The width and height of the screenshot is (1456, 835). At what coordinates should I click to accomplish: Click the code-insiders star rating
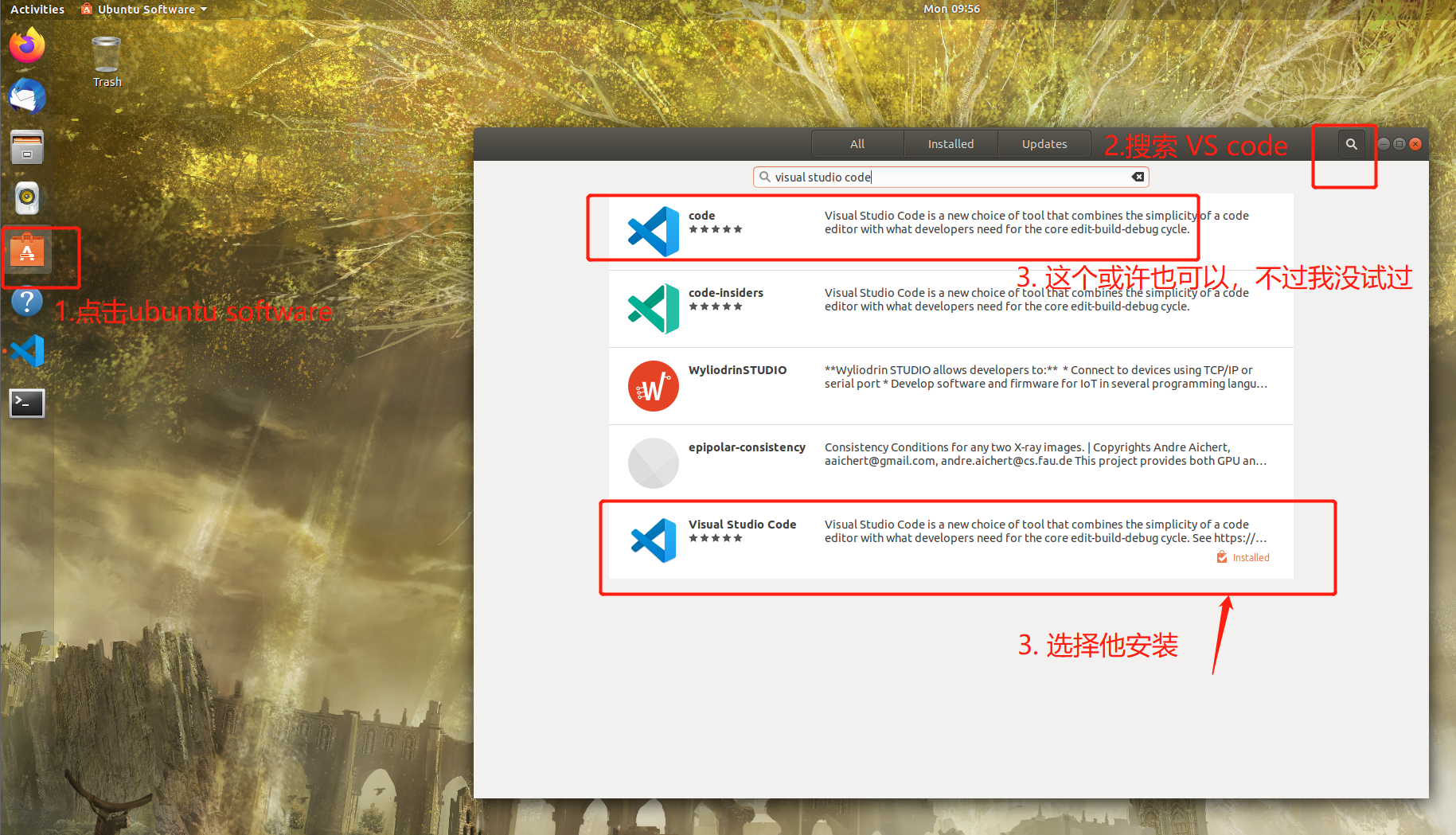click(716, 306)
